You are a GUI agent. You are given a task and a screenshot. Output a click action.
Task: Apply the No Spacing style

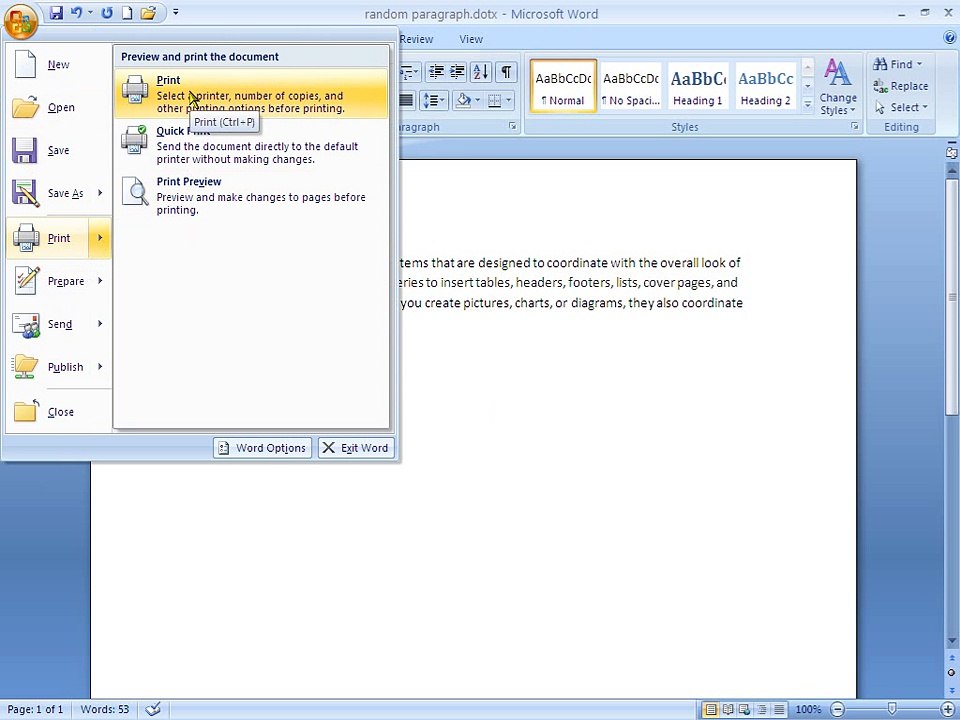(x=631, y=86)
